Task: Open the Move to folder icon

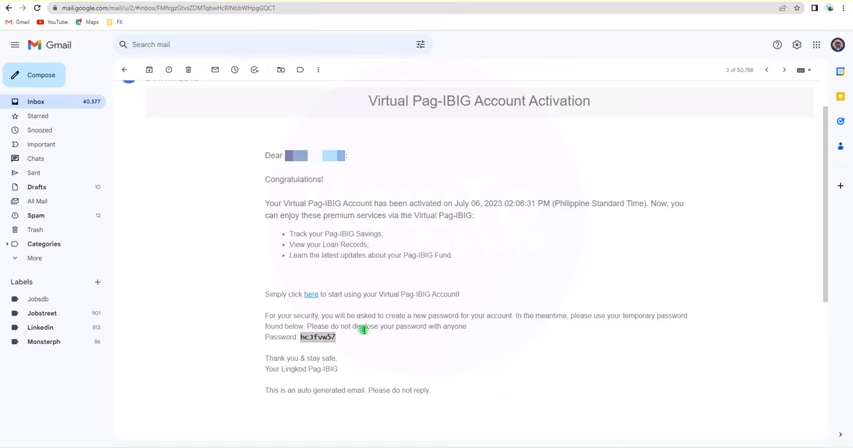Action: [281, 70]
